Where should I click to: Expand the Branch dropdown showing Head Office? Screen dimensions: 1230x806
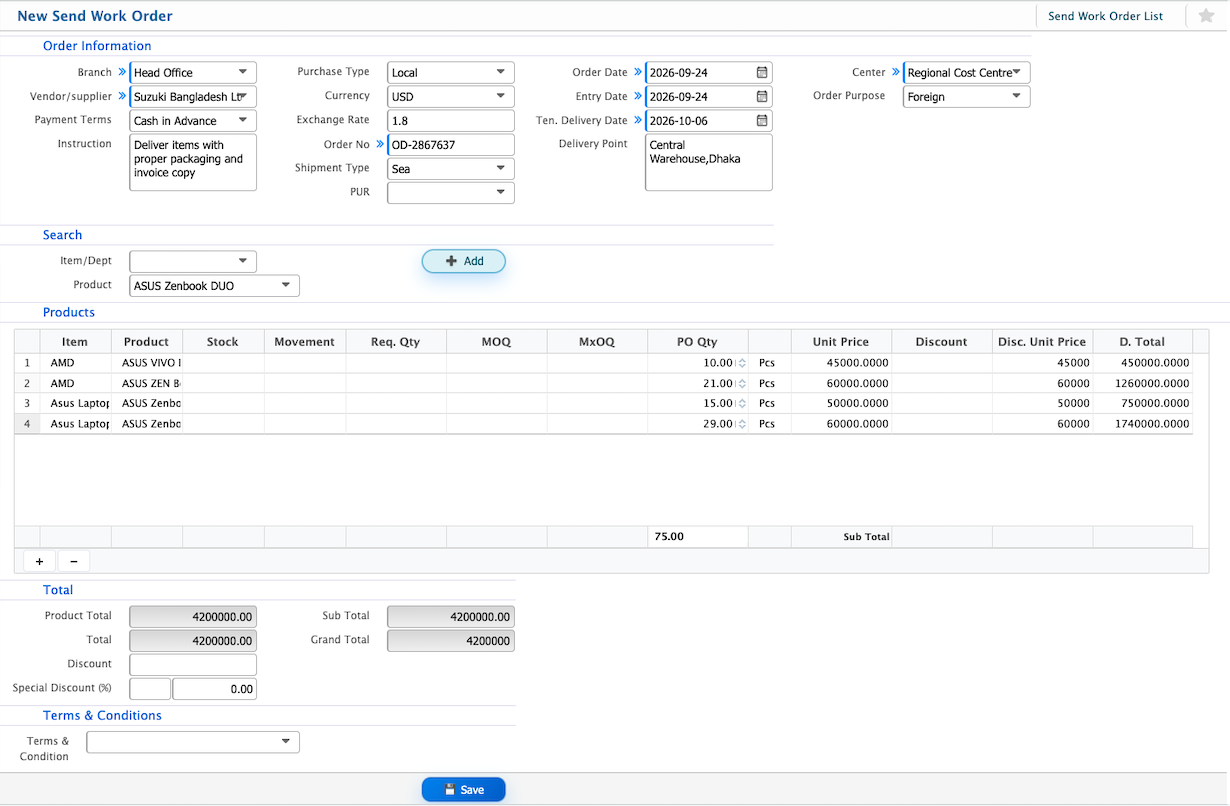pyautogui.click(x=193, y=73)
